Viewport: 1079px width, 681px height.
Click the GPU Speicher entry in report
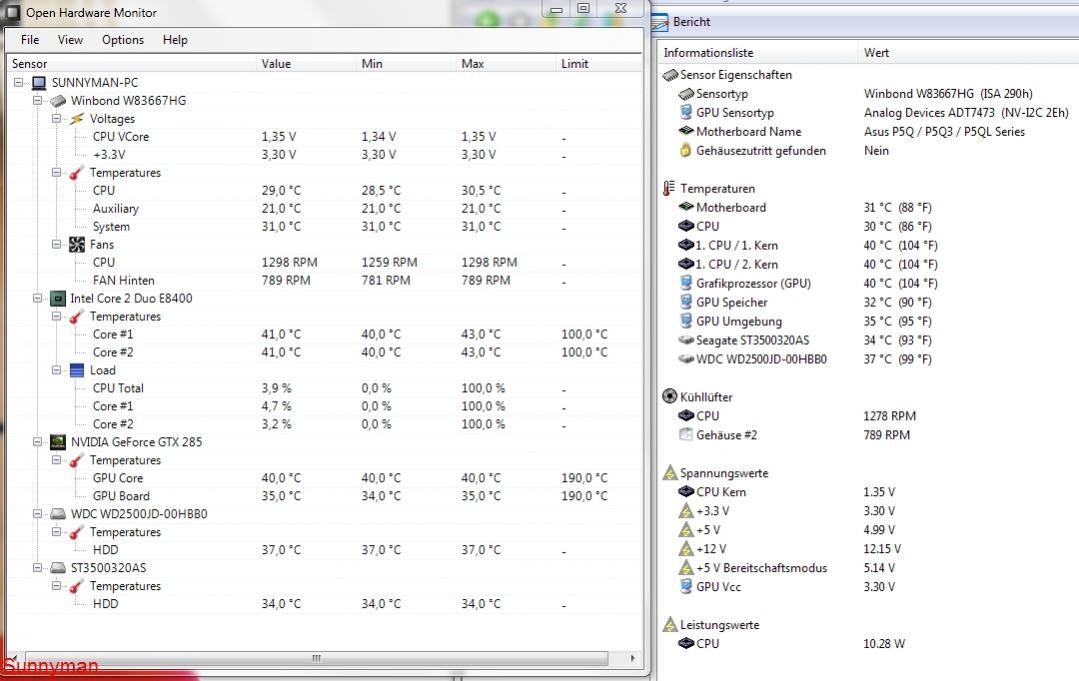tap(731, 302)
